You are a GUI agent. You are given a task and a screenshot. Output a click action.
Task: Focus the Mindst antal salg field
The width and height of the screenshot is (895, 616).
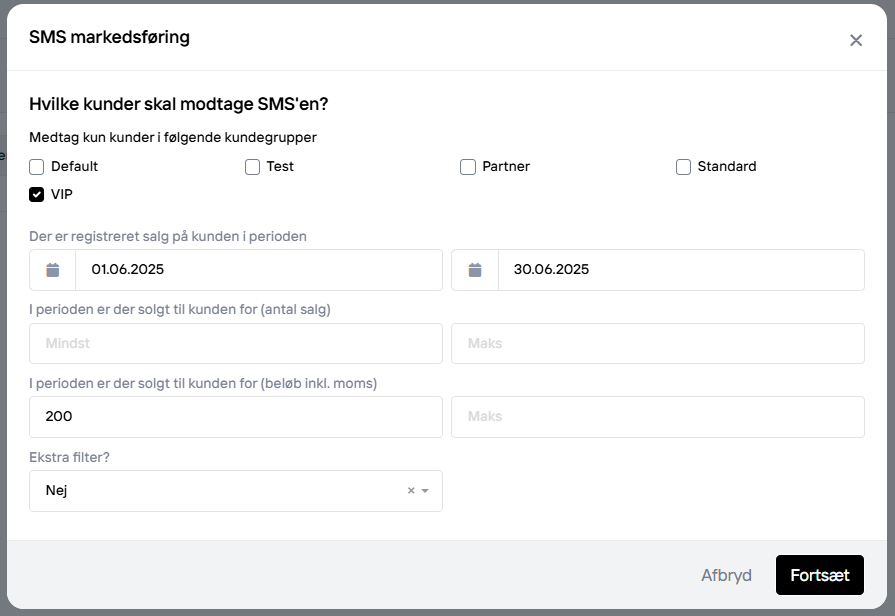(x=236, y=344)
